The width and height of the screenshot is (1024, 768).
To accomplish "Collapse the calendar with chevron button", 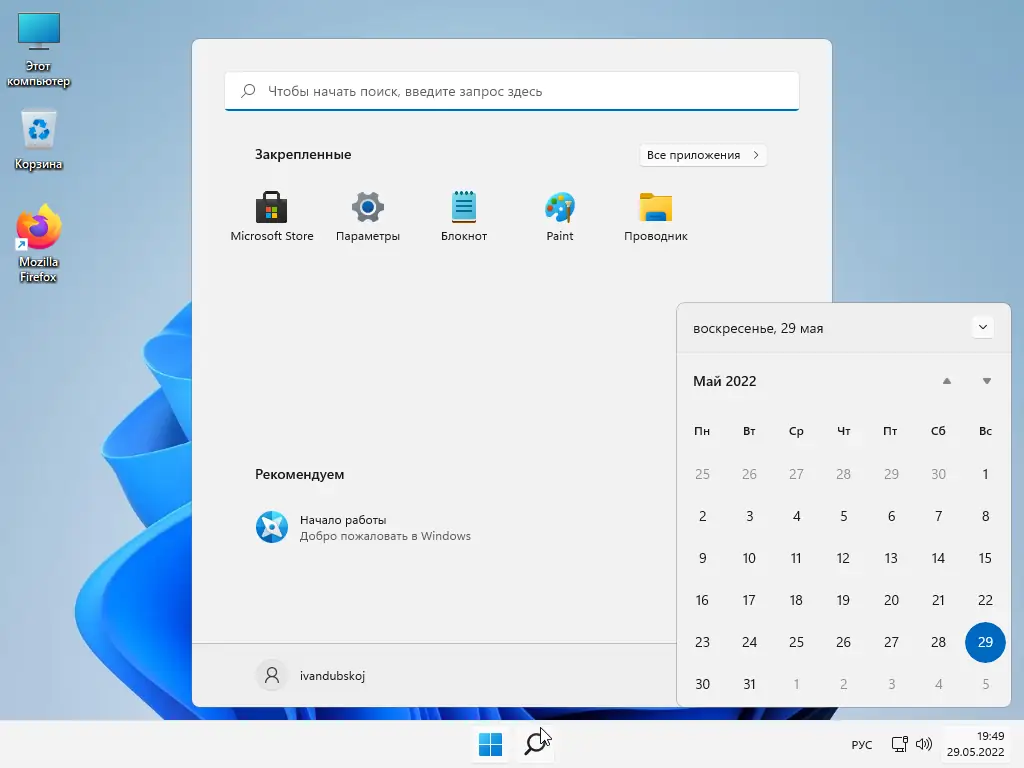I will coord(982,327).
